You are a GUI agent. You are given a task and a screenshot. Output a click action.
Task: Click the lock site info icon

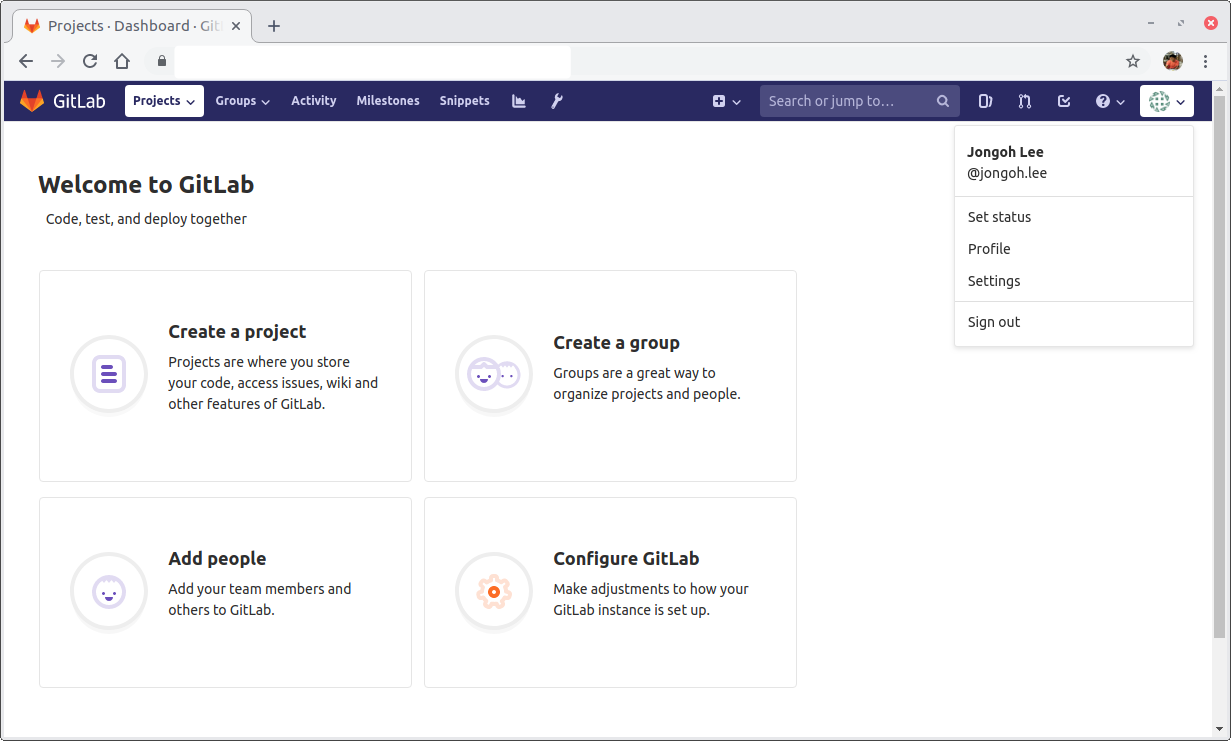click(162, 61)
